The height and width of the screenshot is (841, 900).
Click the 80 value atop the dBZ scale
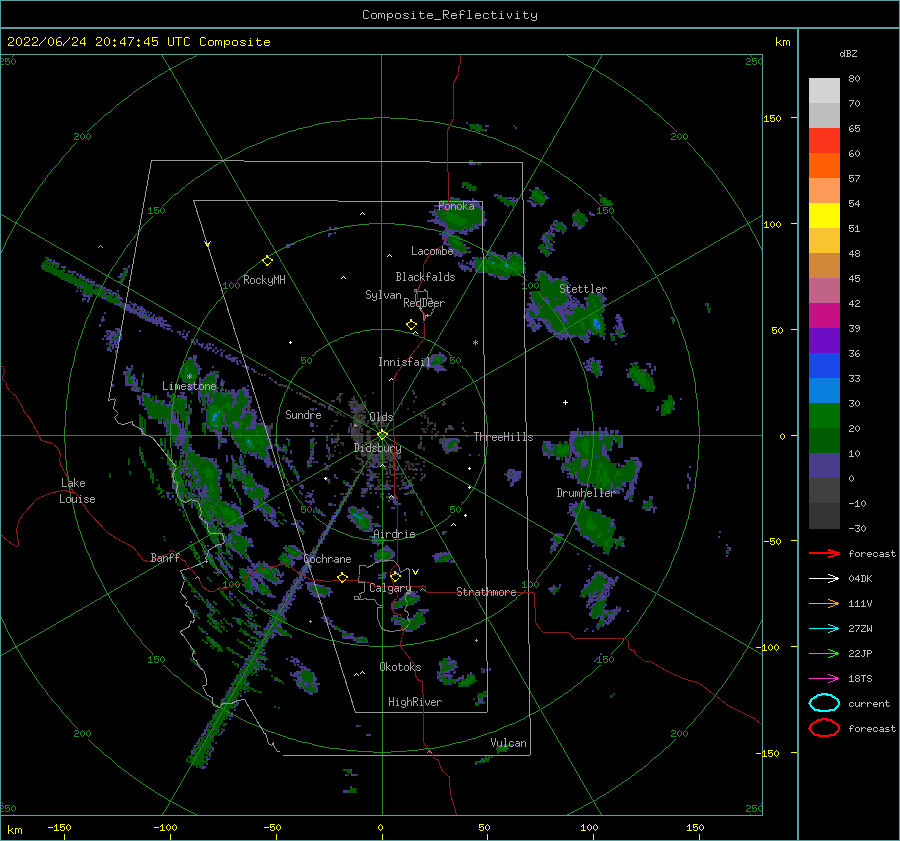[x=854, y=79]
